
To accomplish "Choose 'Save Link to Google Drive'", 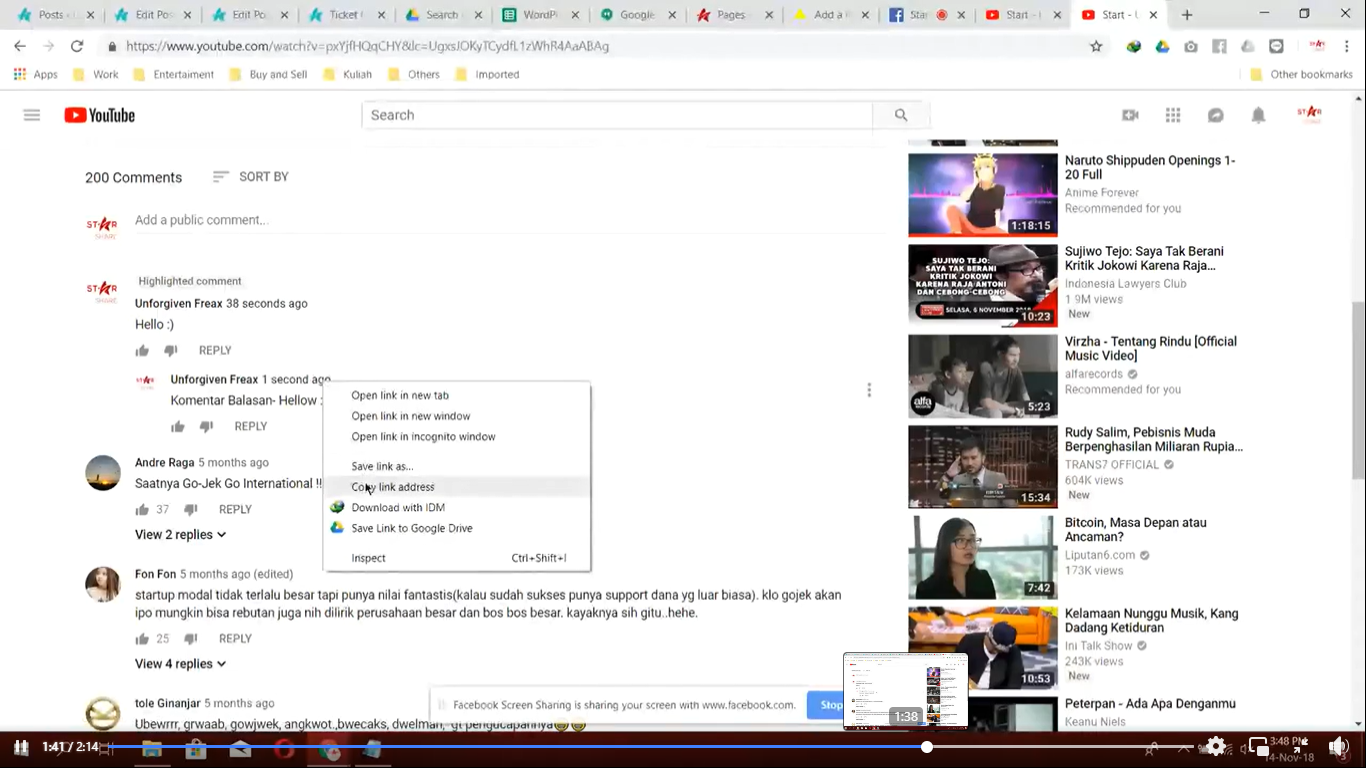I will pyautogui.click(x=457, y=528).
